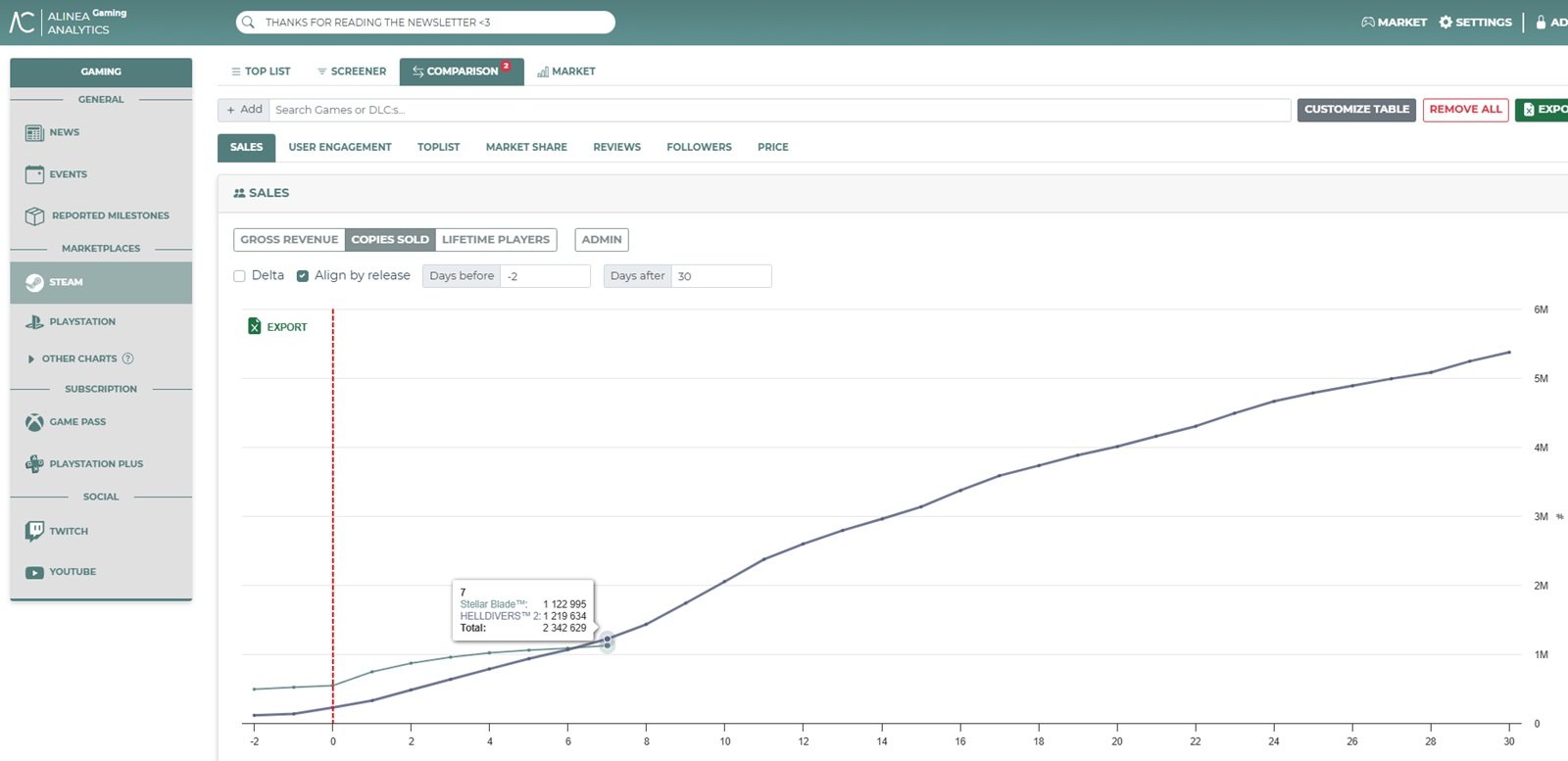The image size is (1568, 761).
Task: Click the Customize Table button
Action: (x=1356, y=110)
